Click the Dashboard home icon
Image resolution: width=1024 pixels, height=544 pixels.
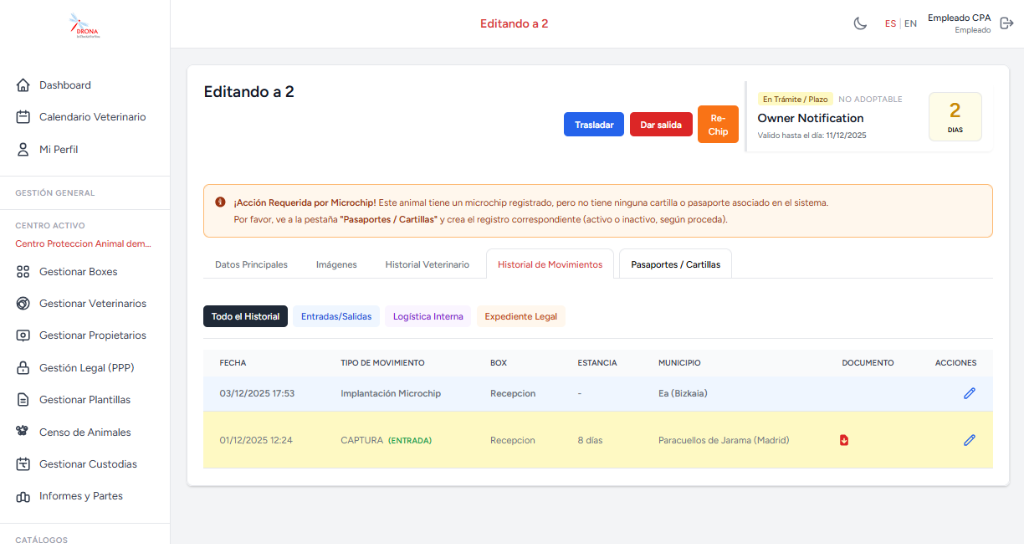(x=23, y=85)
